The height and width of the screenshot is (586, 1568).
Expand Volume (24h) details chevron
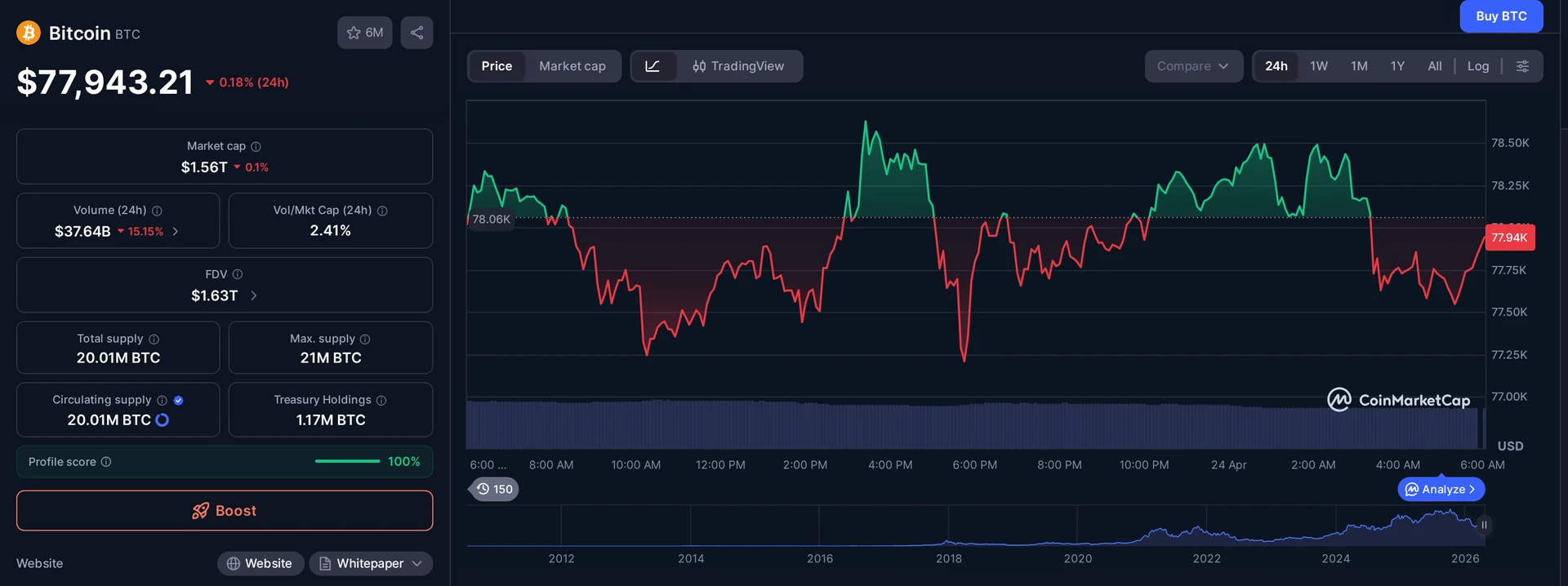click(176, 232)
